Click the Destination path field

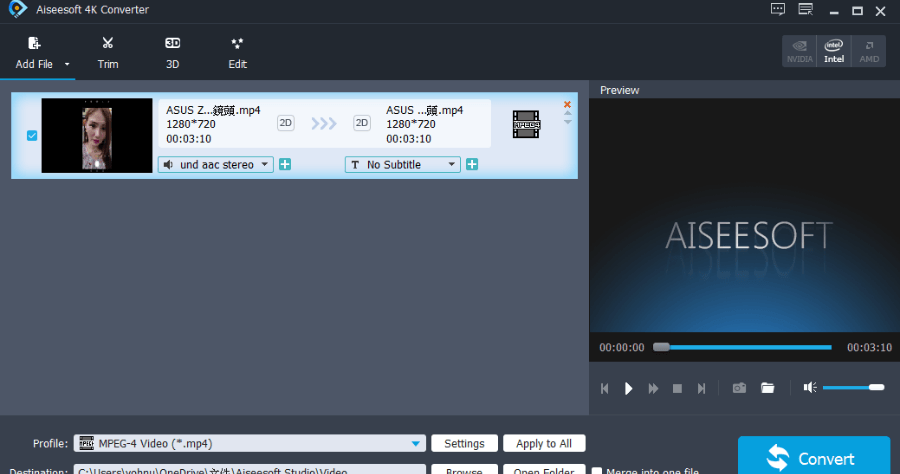250,470
